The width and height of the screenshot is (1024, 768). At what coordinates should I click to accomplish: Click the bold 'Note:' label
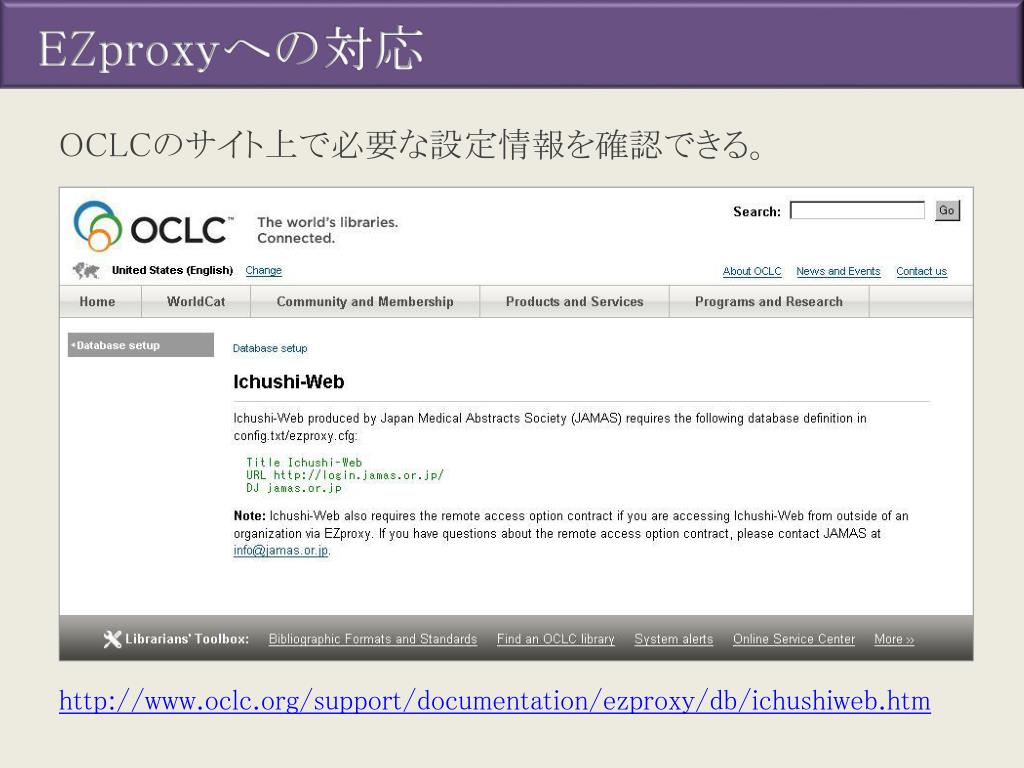click(249, 516)
